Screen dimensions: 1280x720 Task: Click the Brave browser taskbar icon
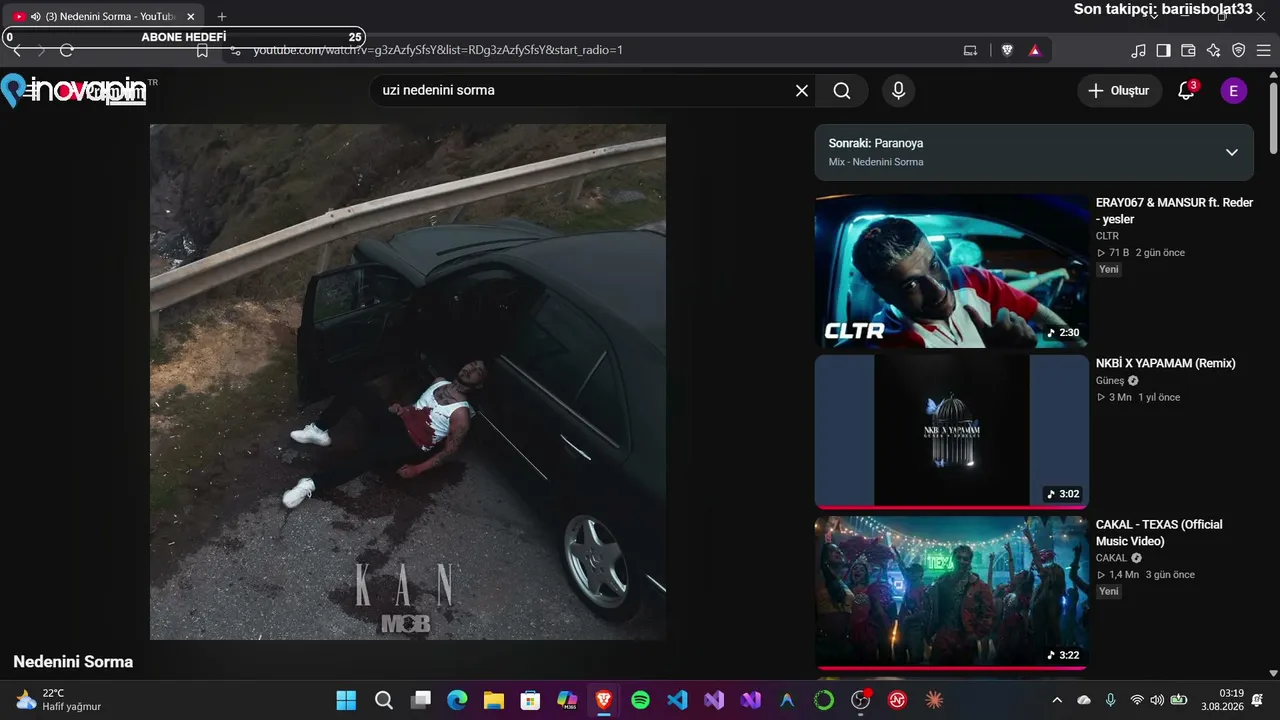coord(604,700)
